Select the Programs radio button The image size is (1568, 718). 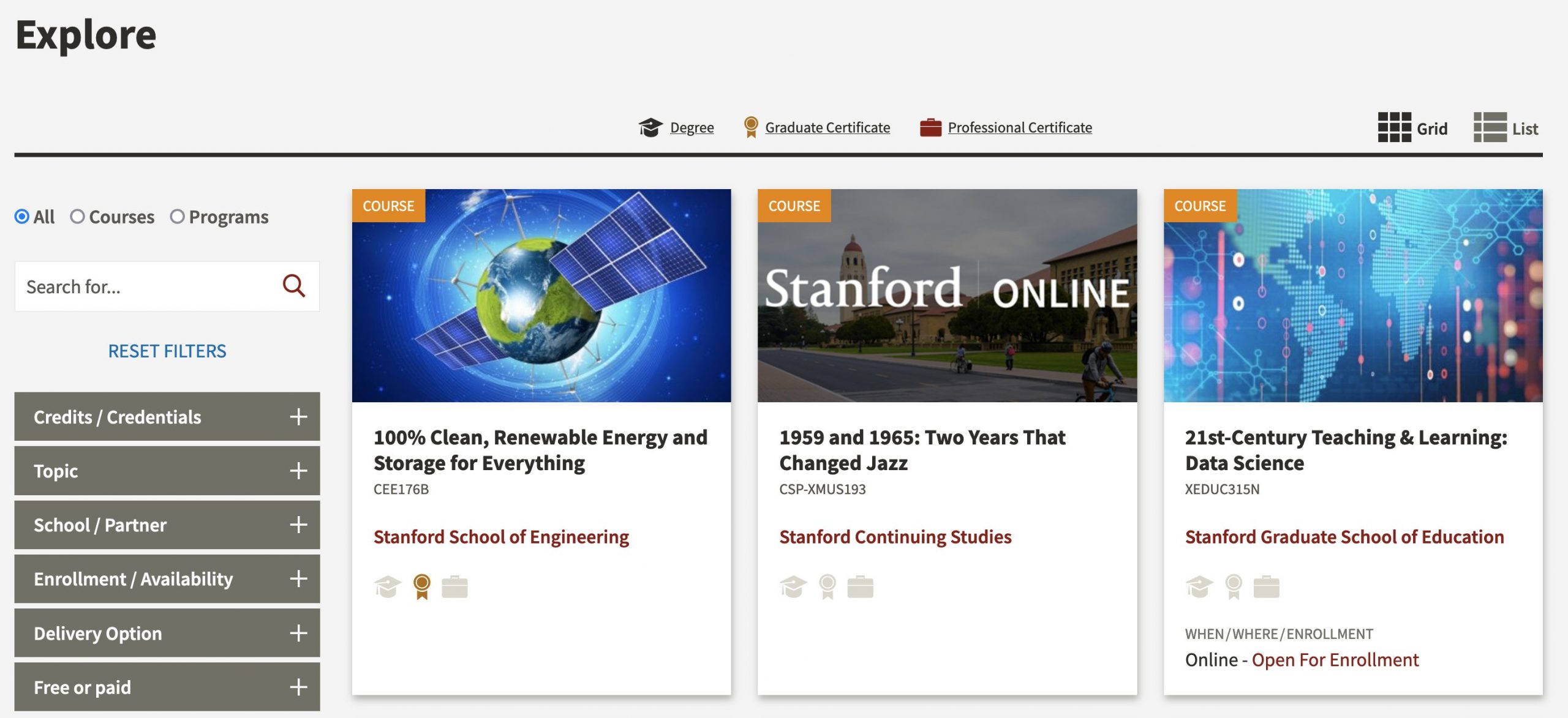coord(177,217)
